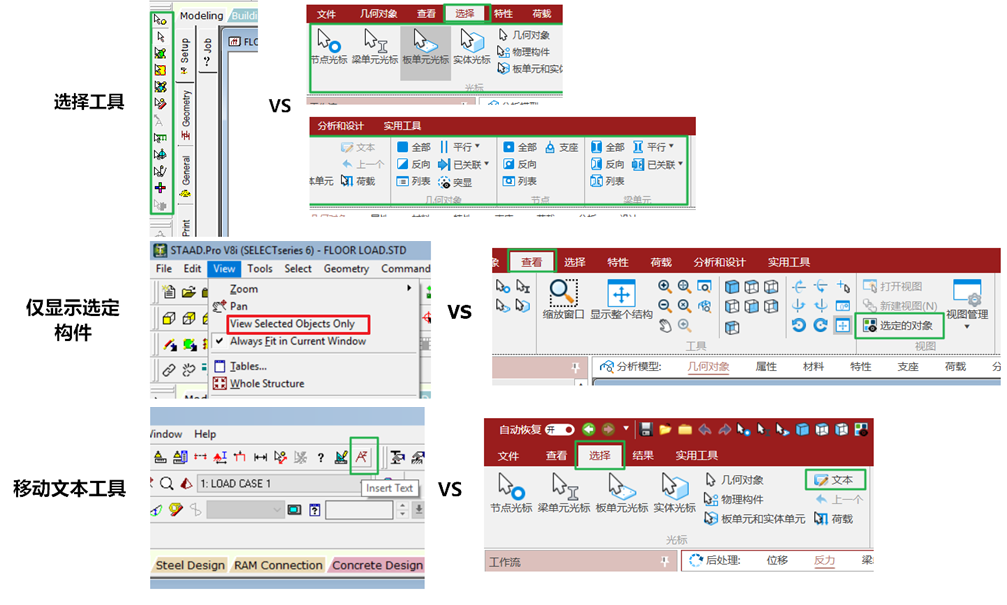Click 选定的对象 selected objects view button
This screenshot has height=605, width=1007.
point(899,326)
